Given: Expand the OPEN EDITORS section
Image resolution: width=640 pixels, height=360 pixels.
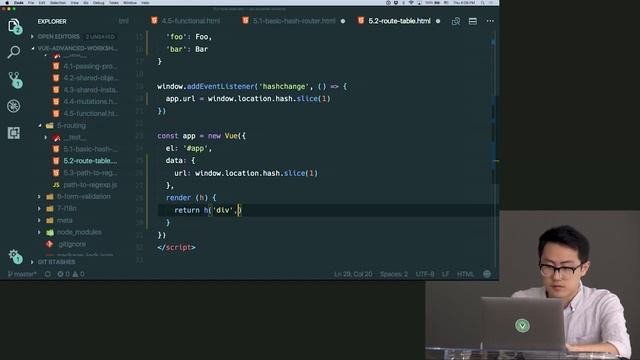Looking at the screenshot, I should point(32,37).
